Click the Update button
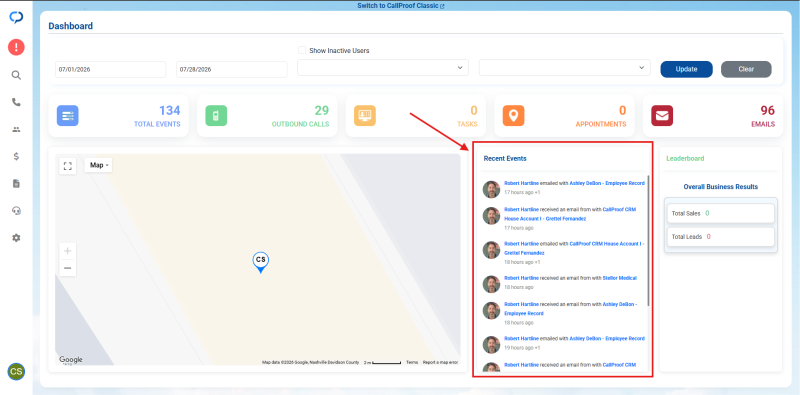 [x=686, y=69]
